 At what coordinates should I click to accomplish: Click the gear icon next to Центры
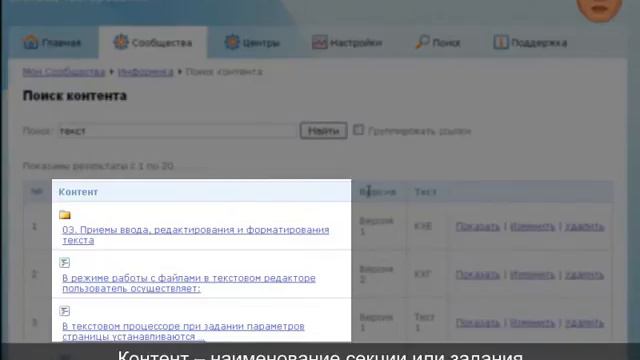point(232,42)
